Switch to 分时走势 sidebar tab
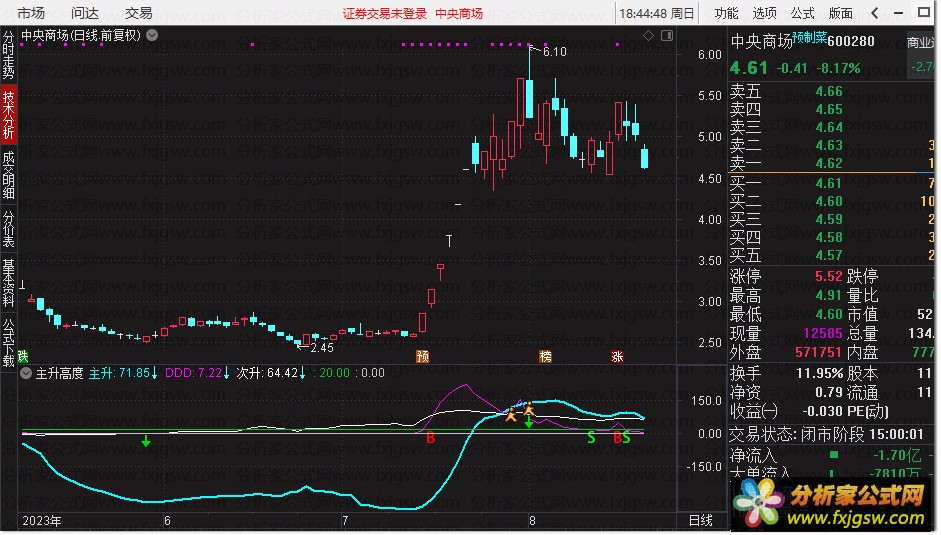This screenshot has width=941, height=535. pyautogui.click(x=8, y=55)
